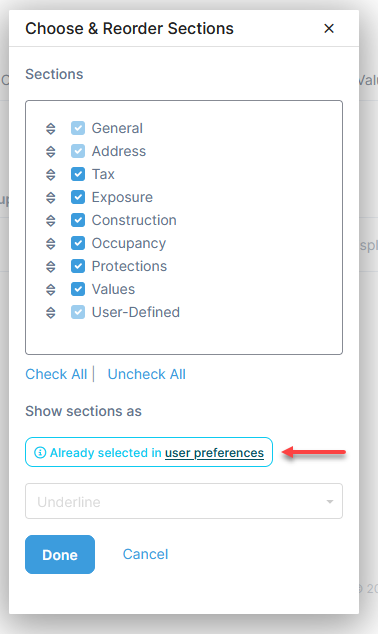The height and width of the screenshot is (634, 378).
Task: Click the reorder handle icon beside General
Action: click(x=51, y=129)
